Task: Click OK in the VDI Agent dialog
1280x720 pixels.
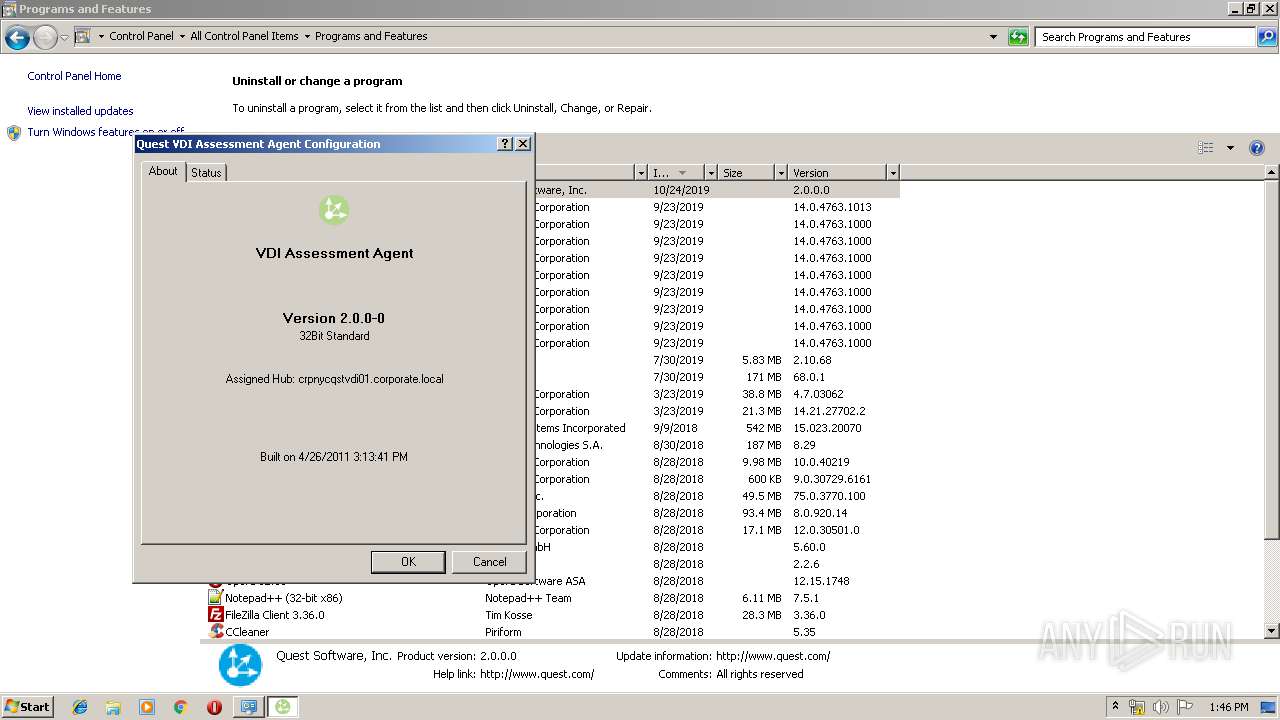Action: [408, 562]
